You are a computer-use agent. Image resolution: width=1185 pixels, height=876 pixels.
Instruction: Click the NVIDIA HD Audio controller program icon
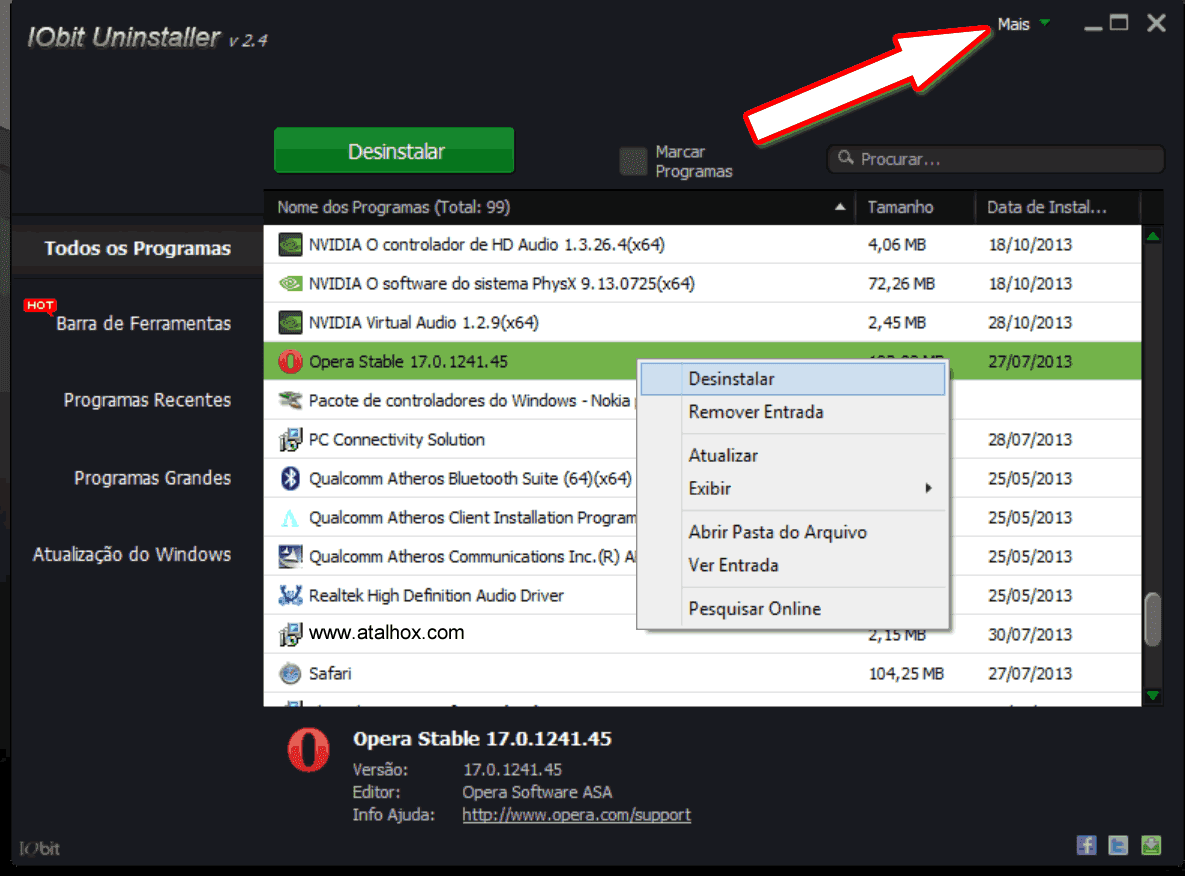[289, 244]
